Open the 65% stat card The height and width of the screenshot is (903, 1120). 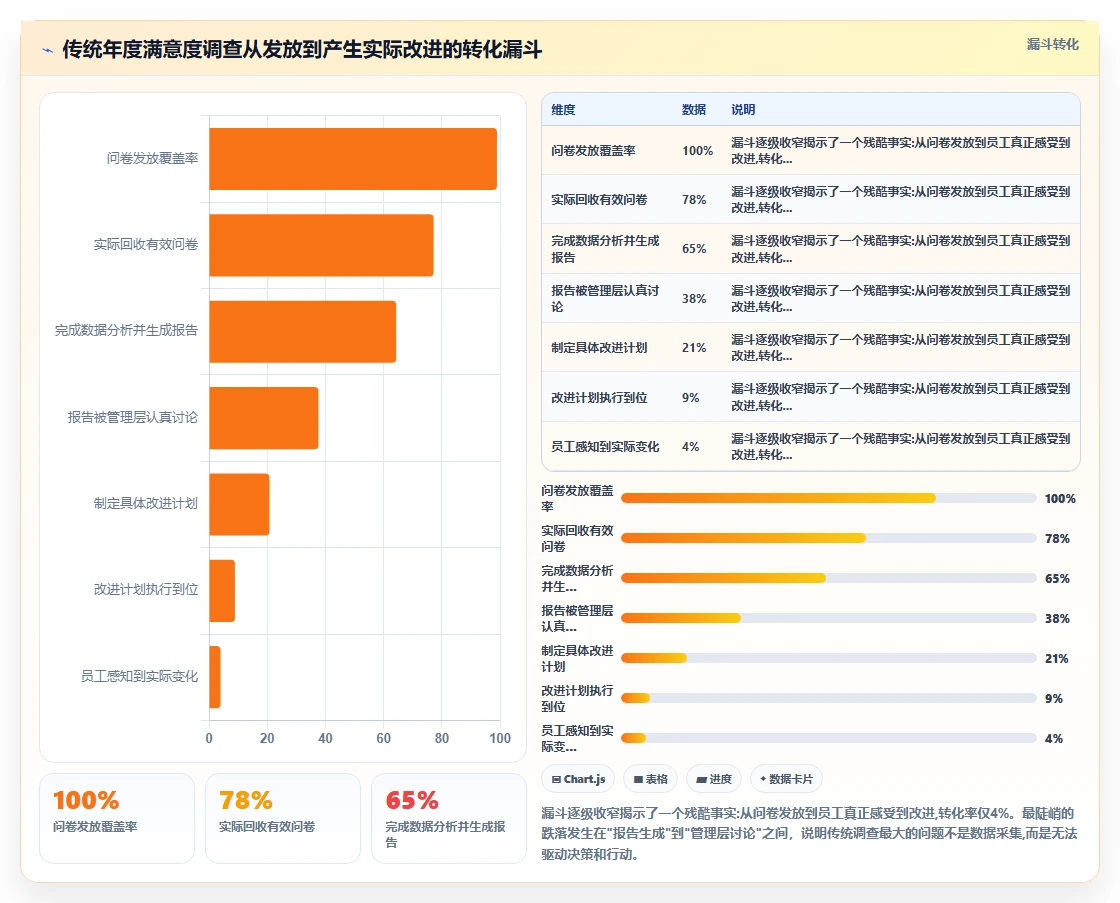(x=449, y=818)
